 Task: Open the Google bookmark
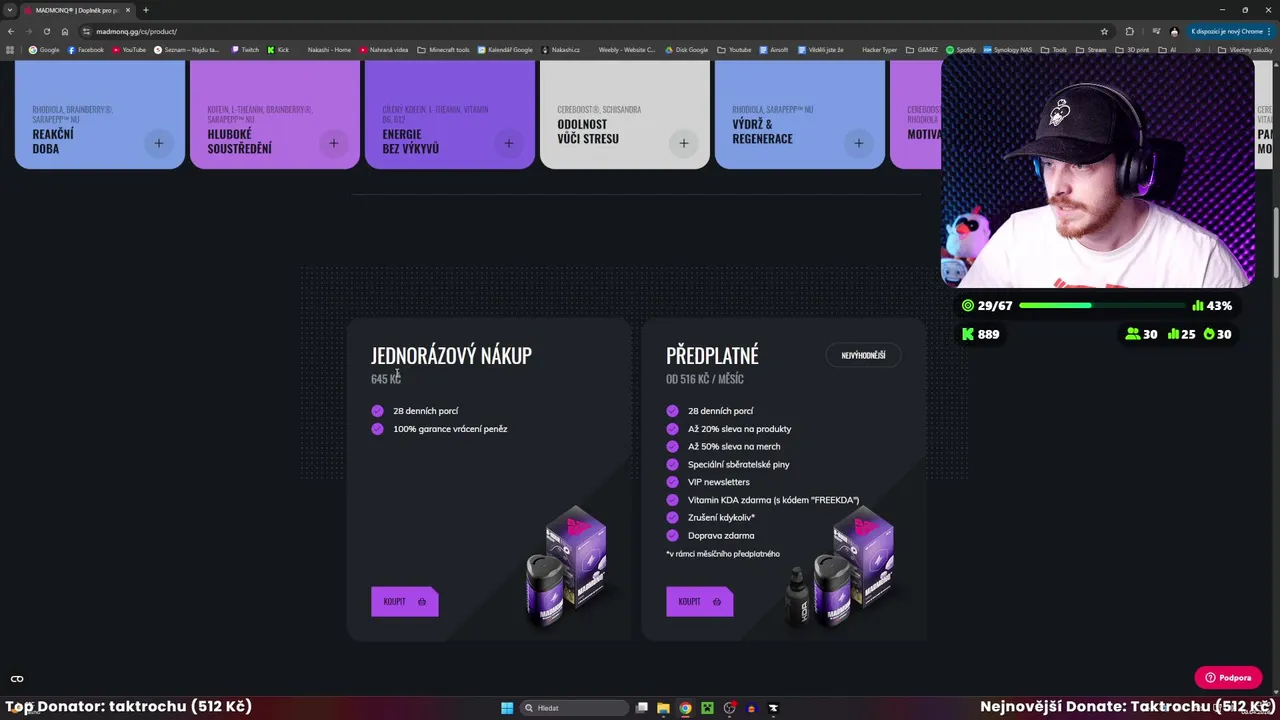pyautogui.click(x=44, y=50)
